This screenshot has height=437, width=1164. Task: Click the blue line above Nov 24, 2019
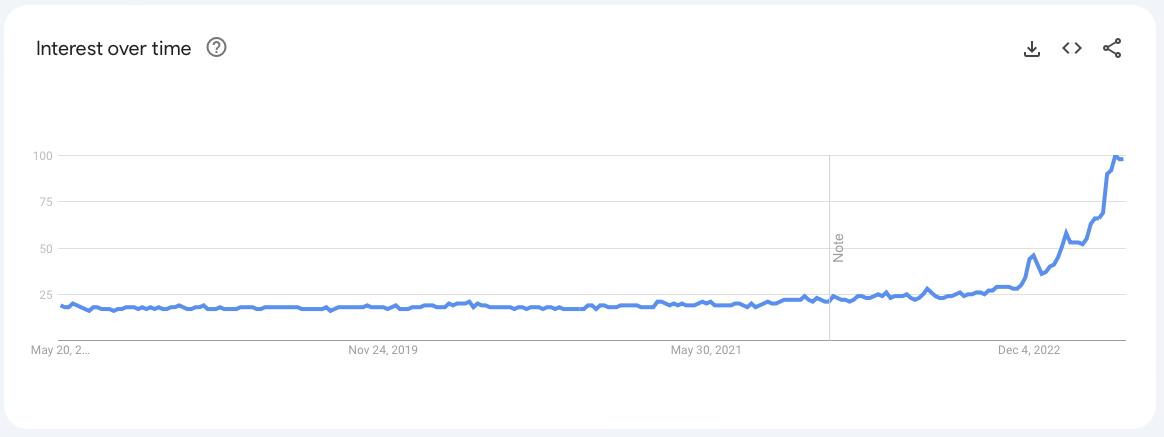383,307
